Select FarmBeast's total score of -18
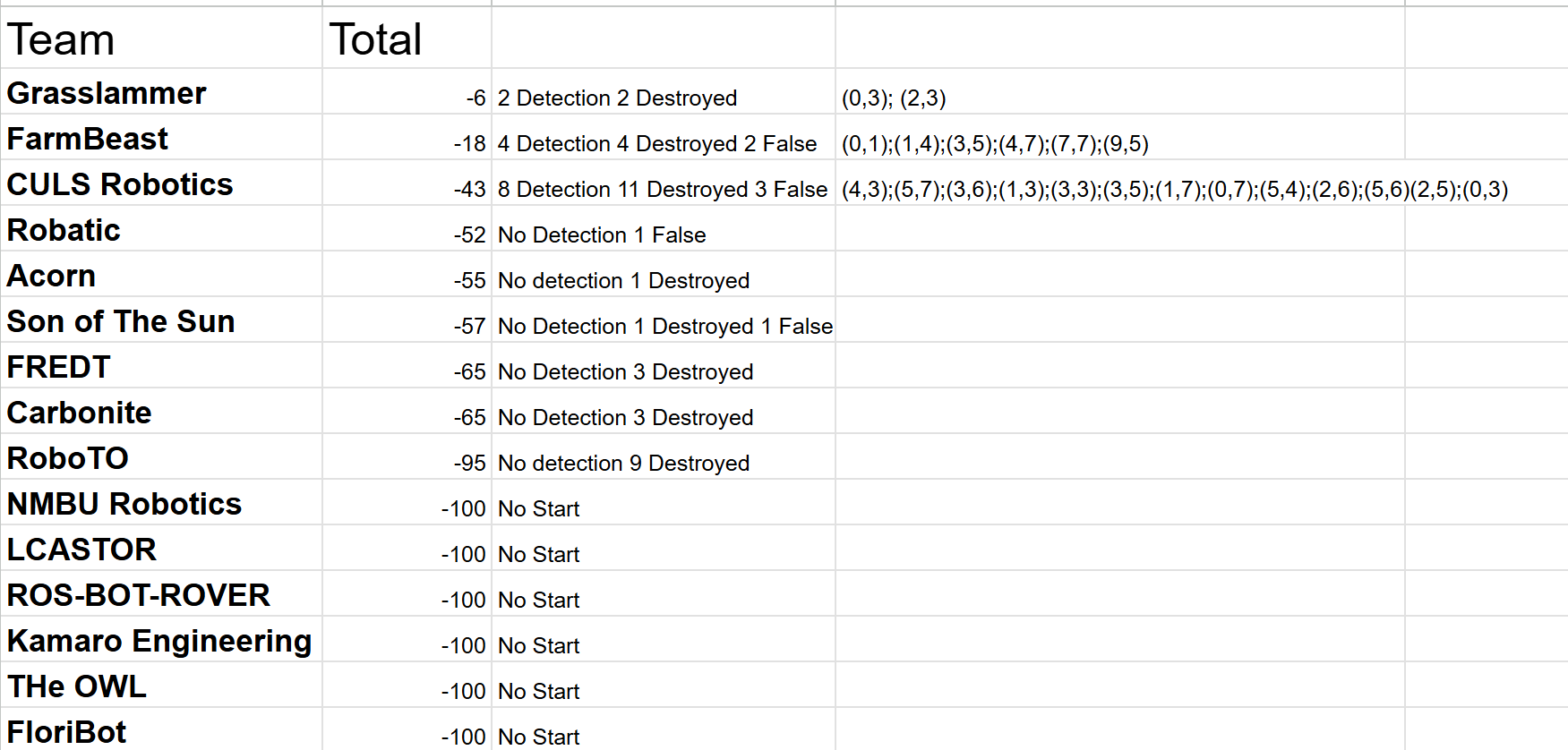 click(407, 137)
